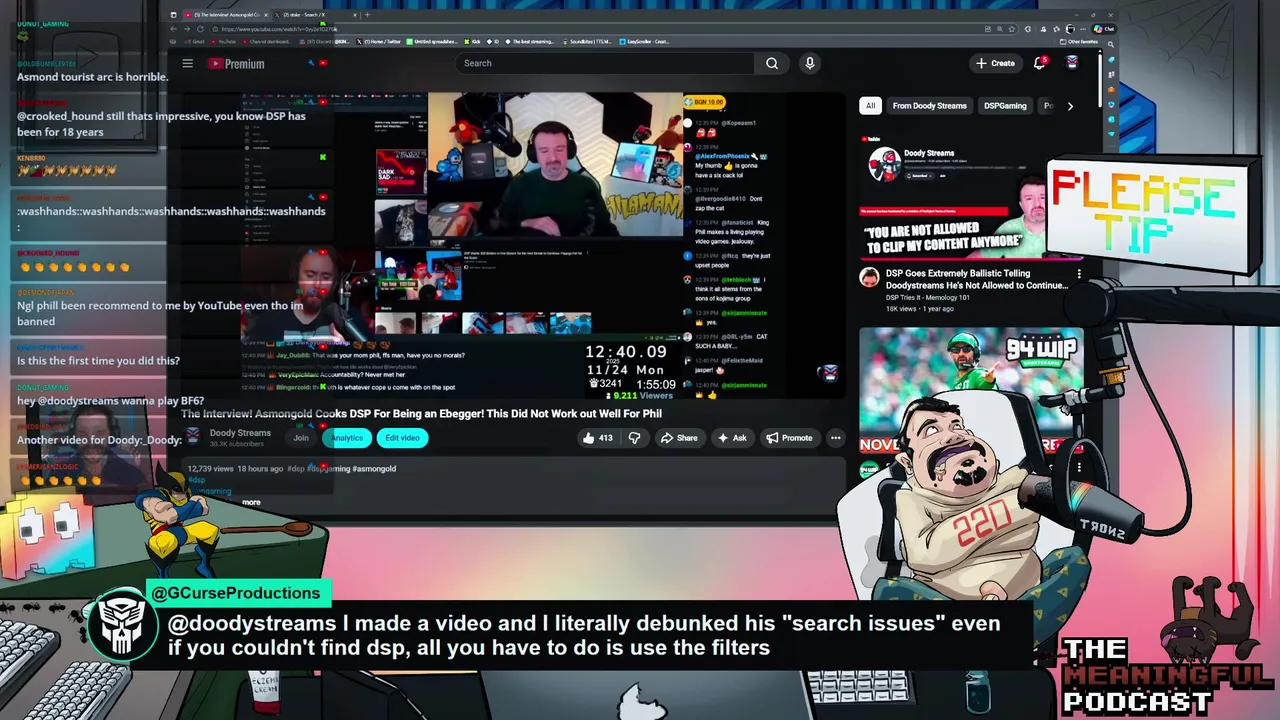Show next filter chips with chevron arrow
1280x720 pixels.
tap(1070, 106)
